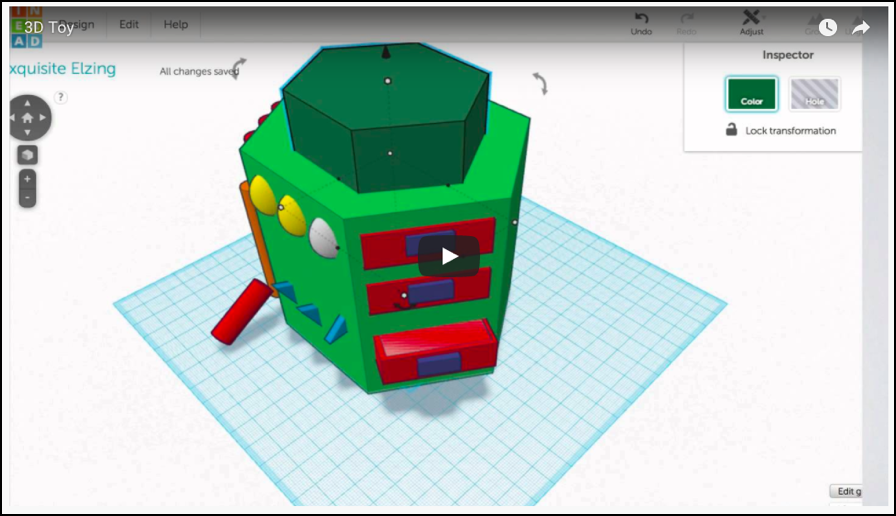
Task: Orbit view left with left arrow
Action: click(12, 118)
